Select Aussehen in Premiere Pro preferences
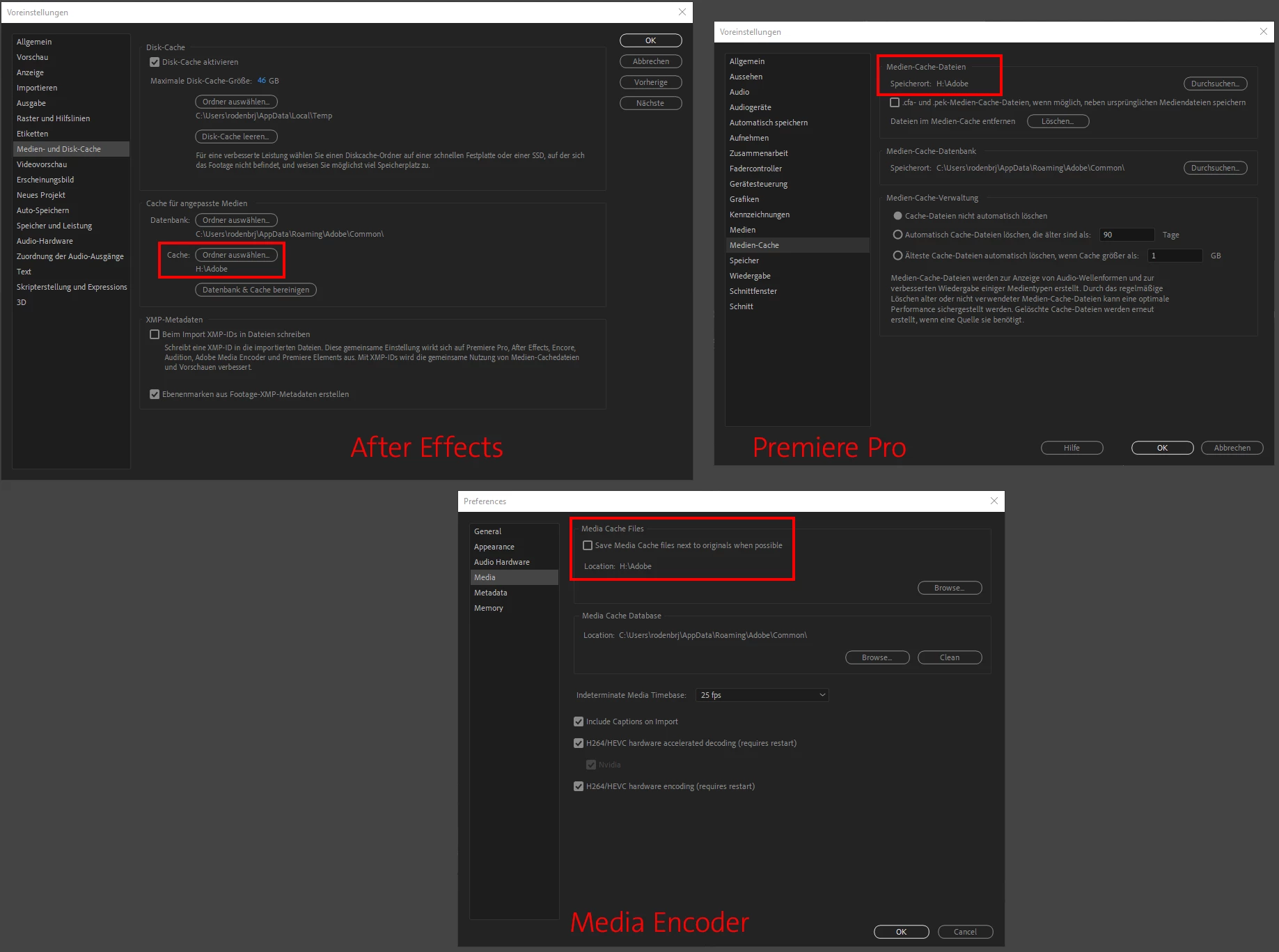Screen dimensions: 1279x952 pyautogui.click(x=797, y=77)
